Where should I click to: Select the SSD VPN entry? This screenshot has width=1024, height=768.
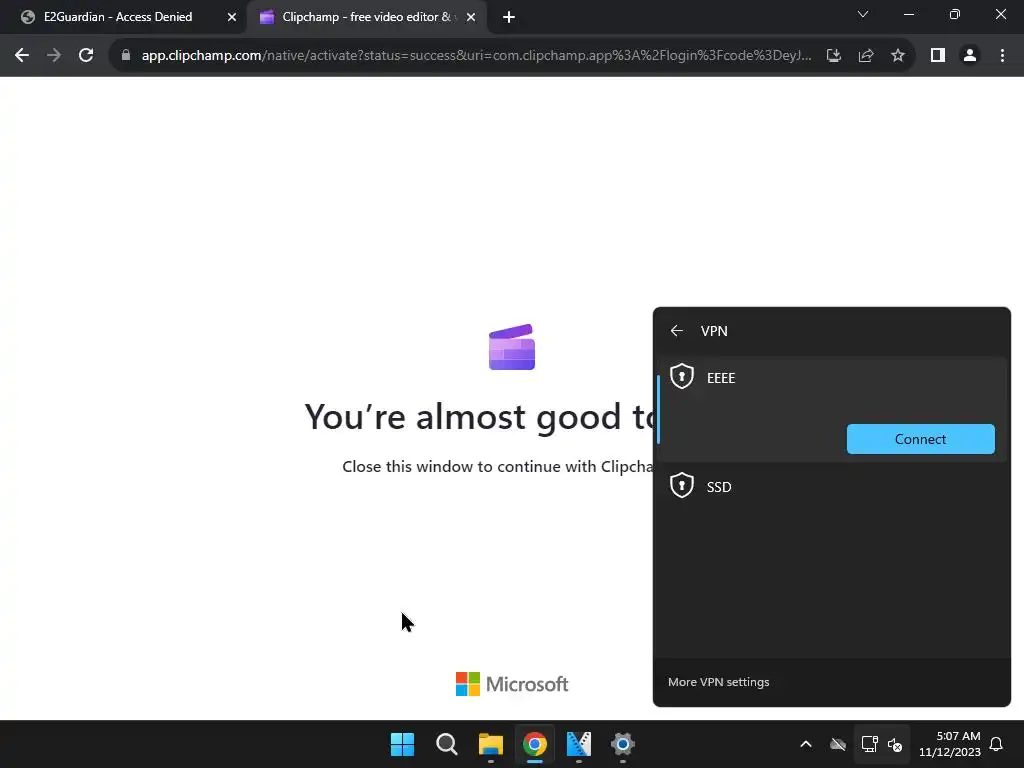pos(831,487)
